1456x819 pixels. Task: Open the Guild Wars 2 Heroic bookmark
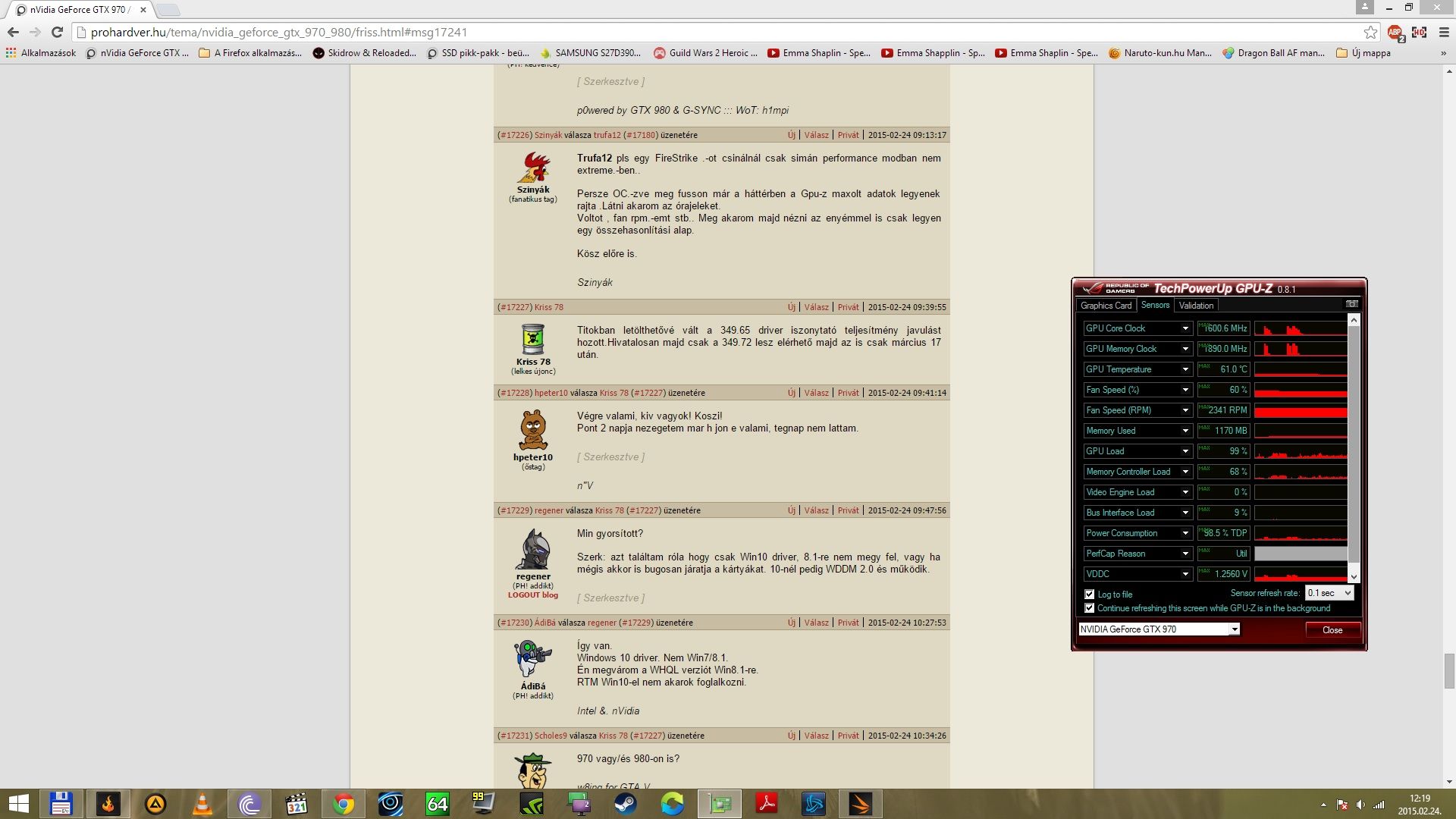click(x=705, y=53)
